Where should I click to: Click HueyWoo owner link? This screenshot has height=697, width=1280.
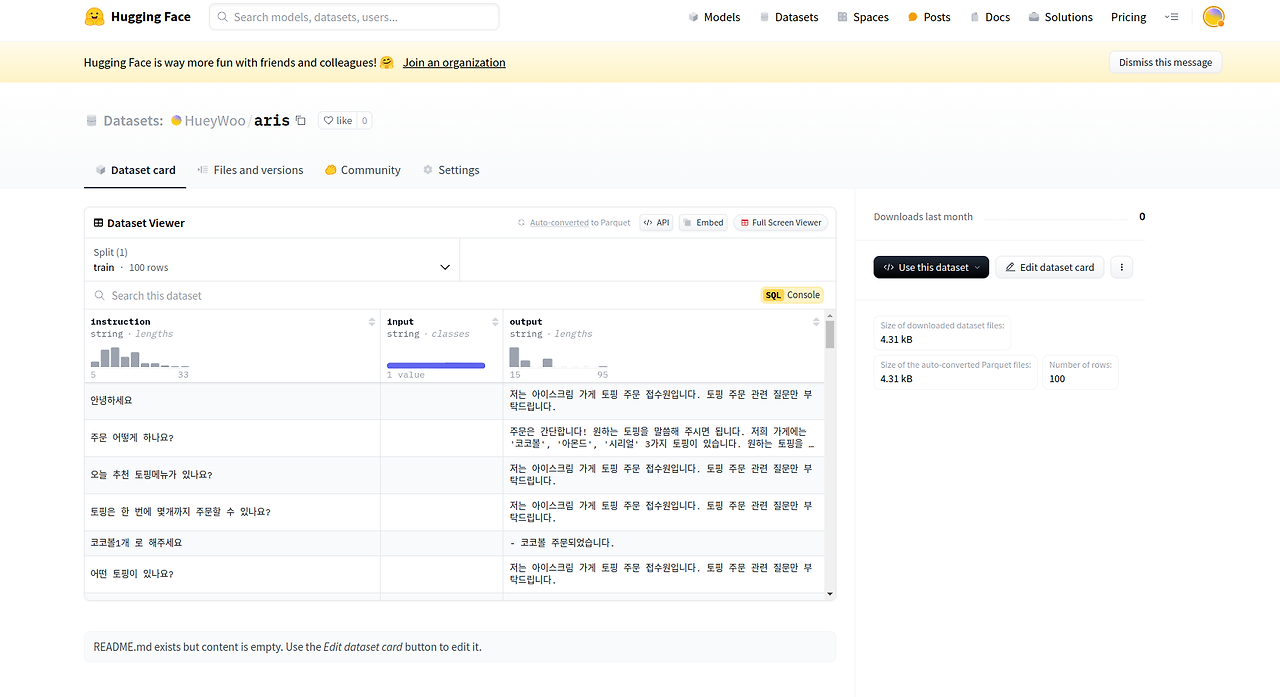[215, 121]
